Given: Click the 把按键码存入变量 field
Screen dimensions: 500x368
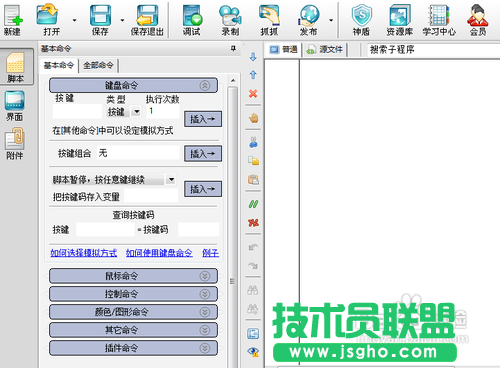Looking at the screenshot, I should click(151, 196).
